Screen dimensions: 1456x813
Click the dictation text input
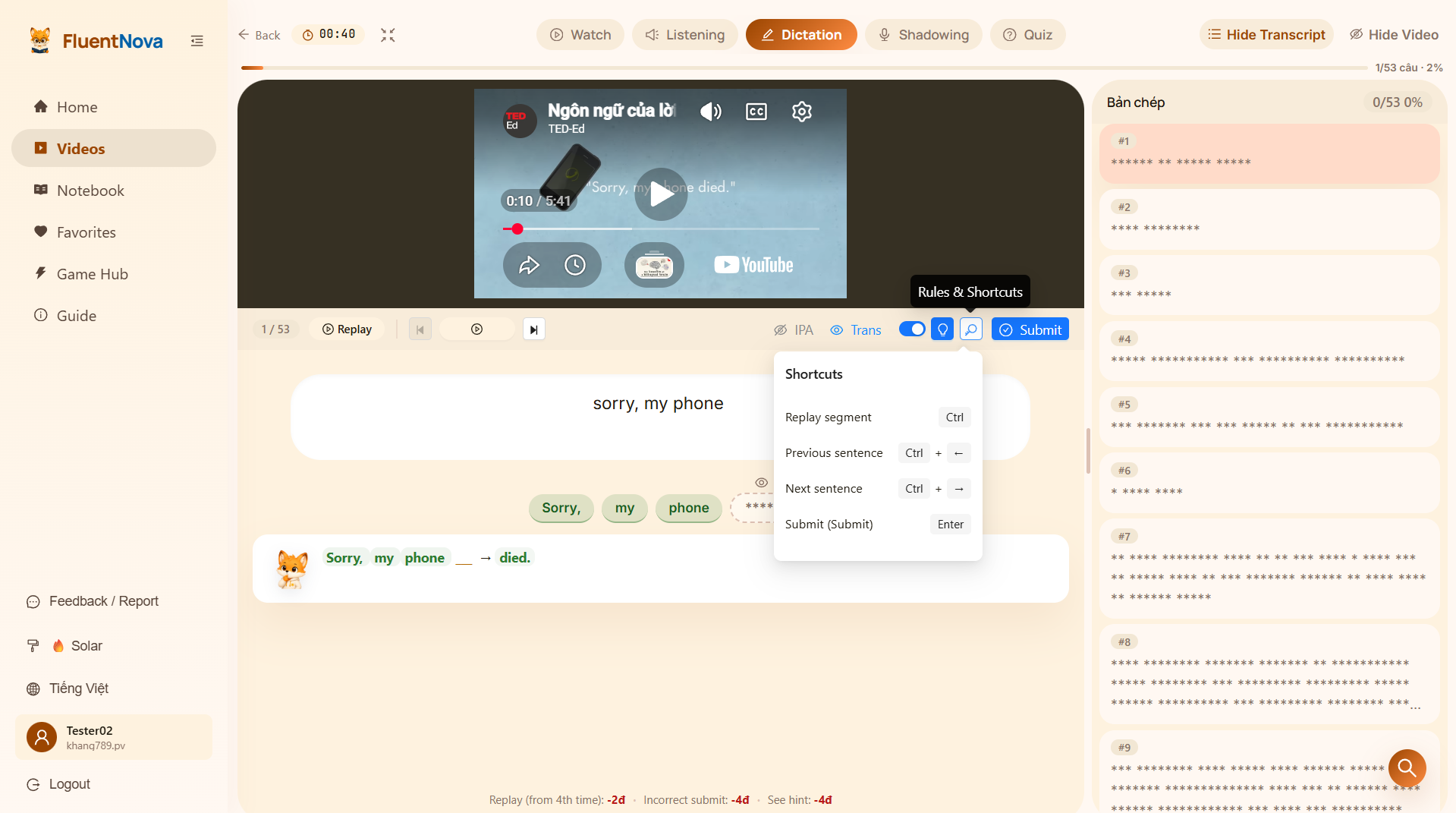[660, 417]
